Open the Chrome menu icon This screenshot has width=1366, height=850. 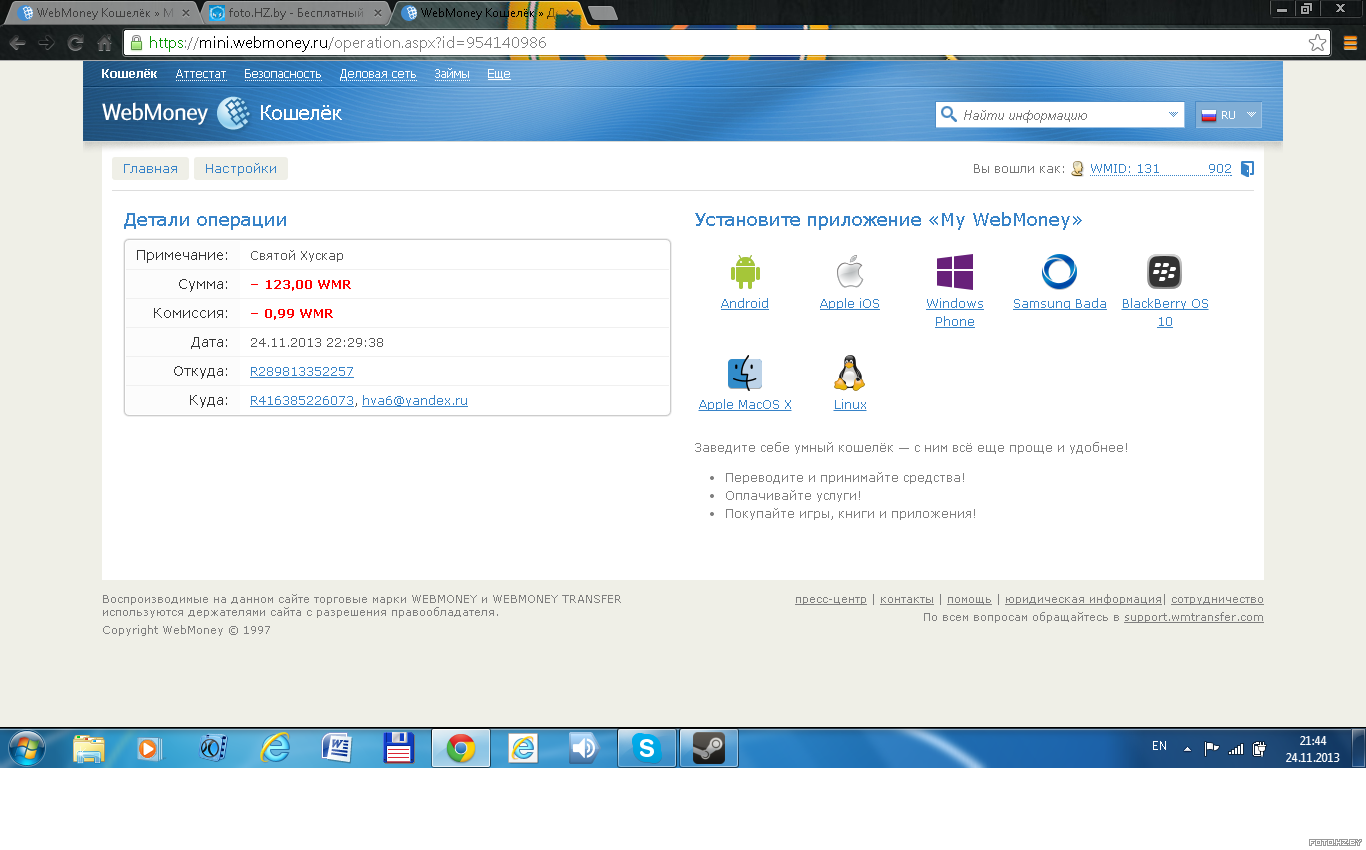pos(1350,43)
